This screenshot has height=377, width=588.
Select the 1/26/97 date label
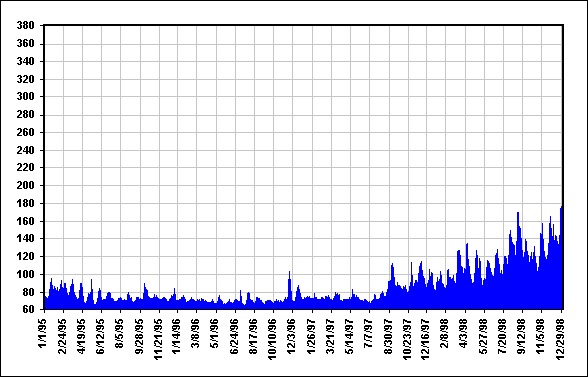pos(311,335)
